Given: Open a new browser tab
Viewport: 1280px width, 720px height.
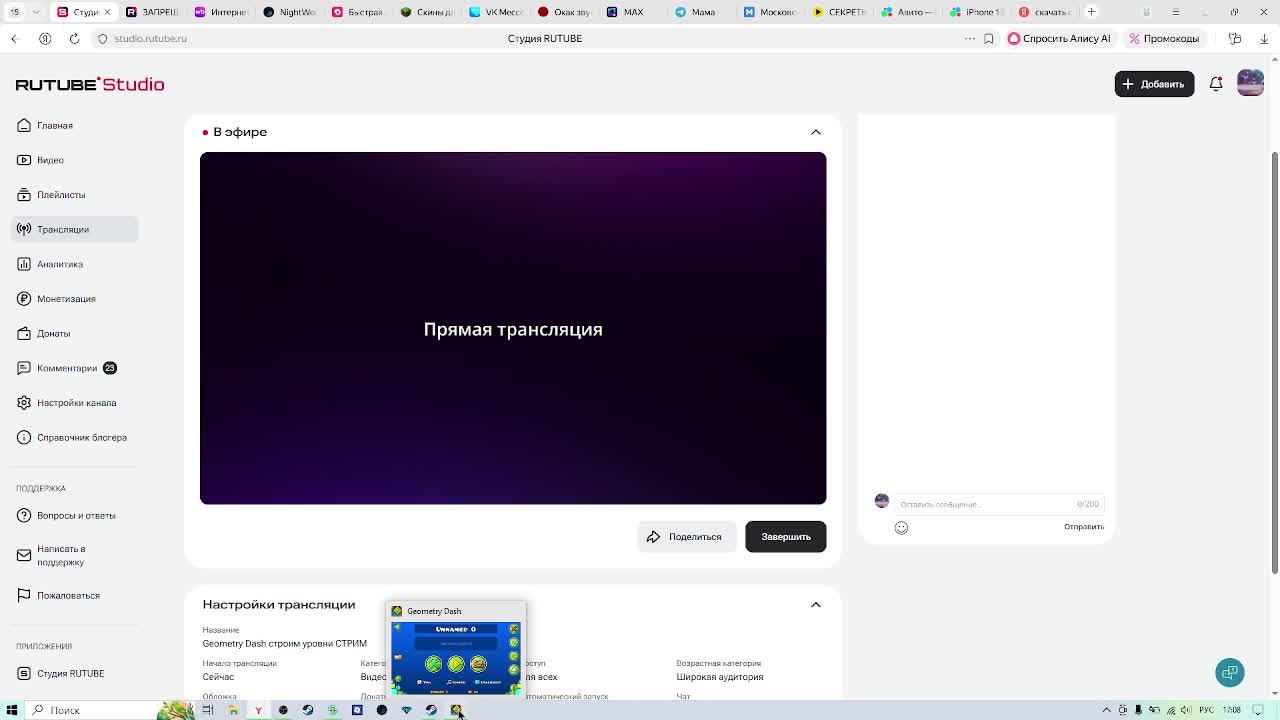Looking at the screenshot, I should coord(1091,12).
